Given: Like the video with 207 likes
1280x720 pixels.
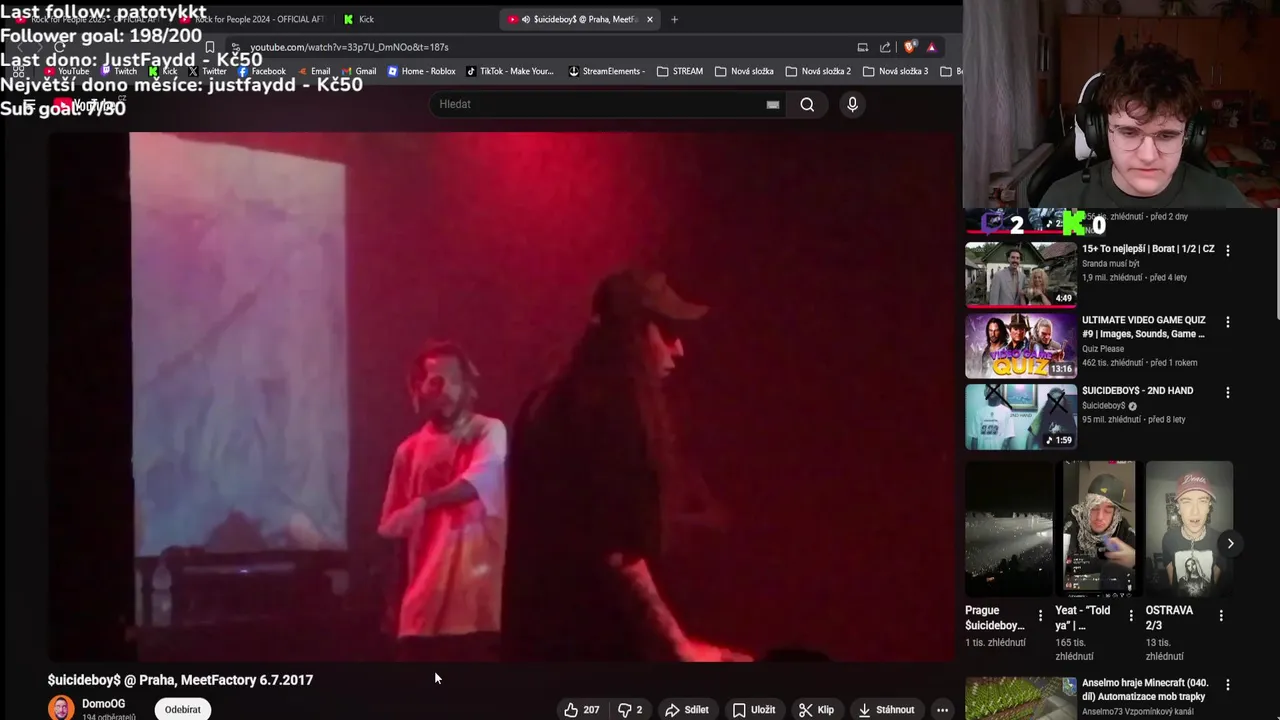Looking at the screenshot, I should pos(581,710).
